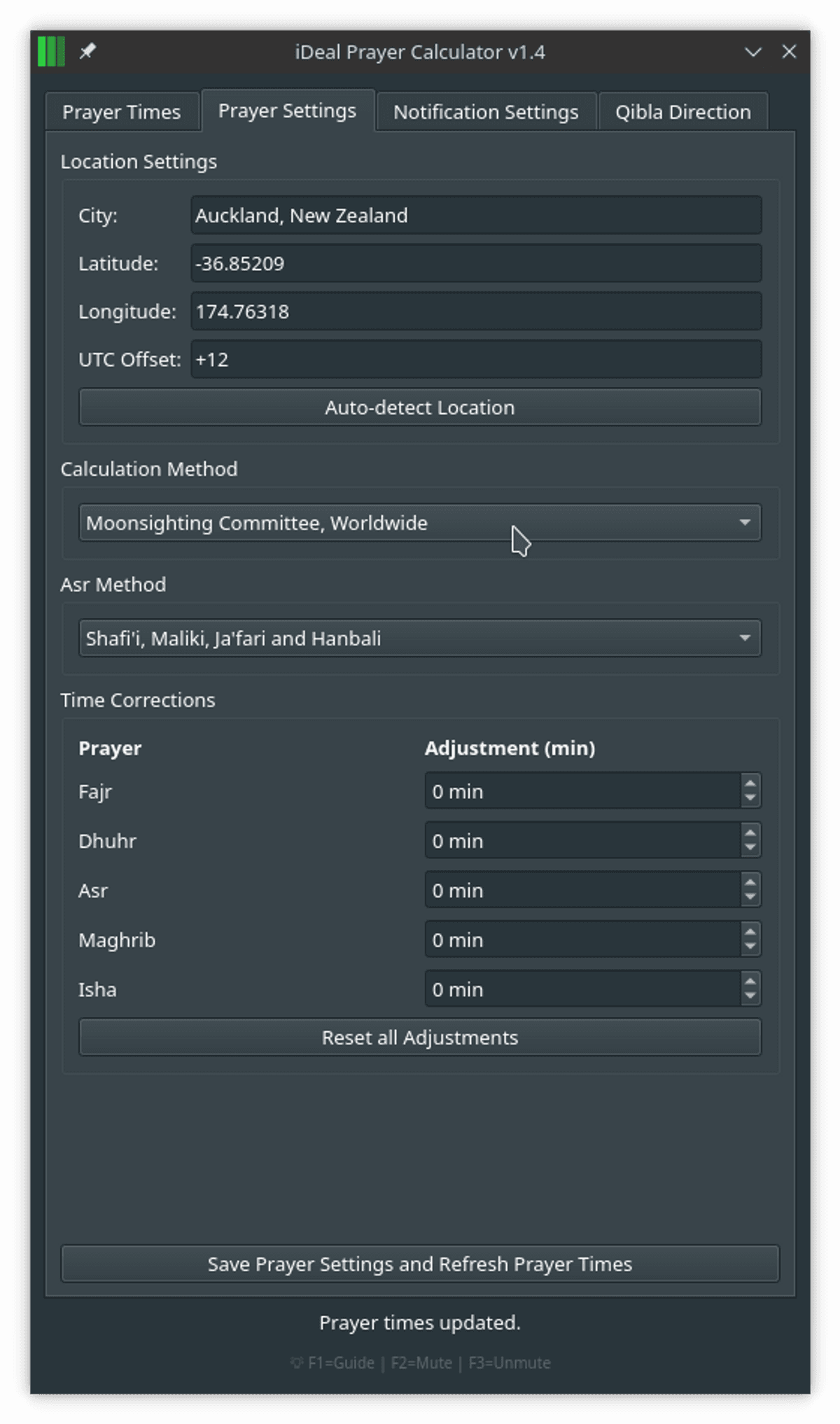840x1424 pixels.
Task: Save Prayer Settings and Refresh Prayer Times
Action: [419, 1264]
